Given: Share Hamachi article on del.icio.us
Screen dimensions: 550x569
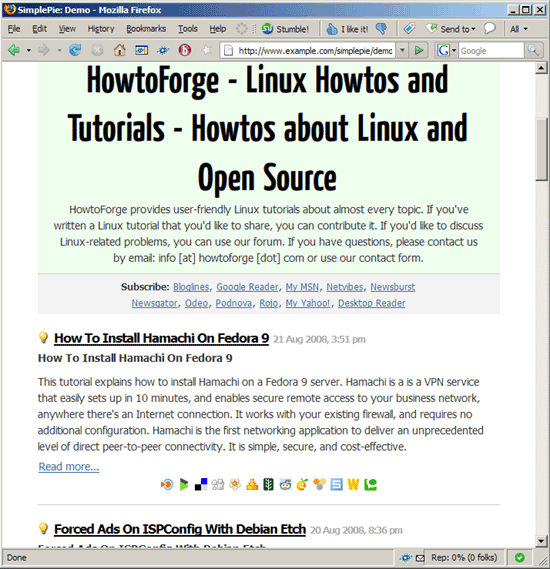Looking at the screenshot, I should [x=201, y=484].
